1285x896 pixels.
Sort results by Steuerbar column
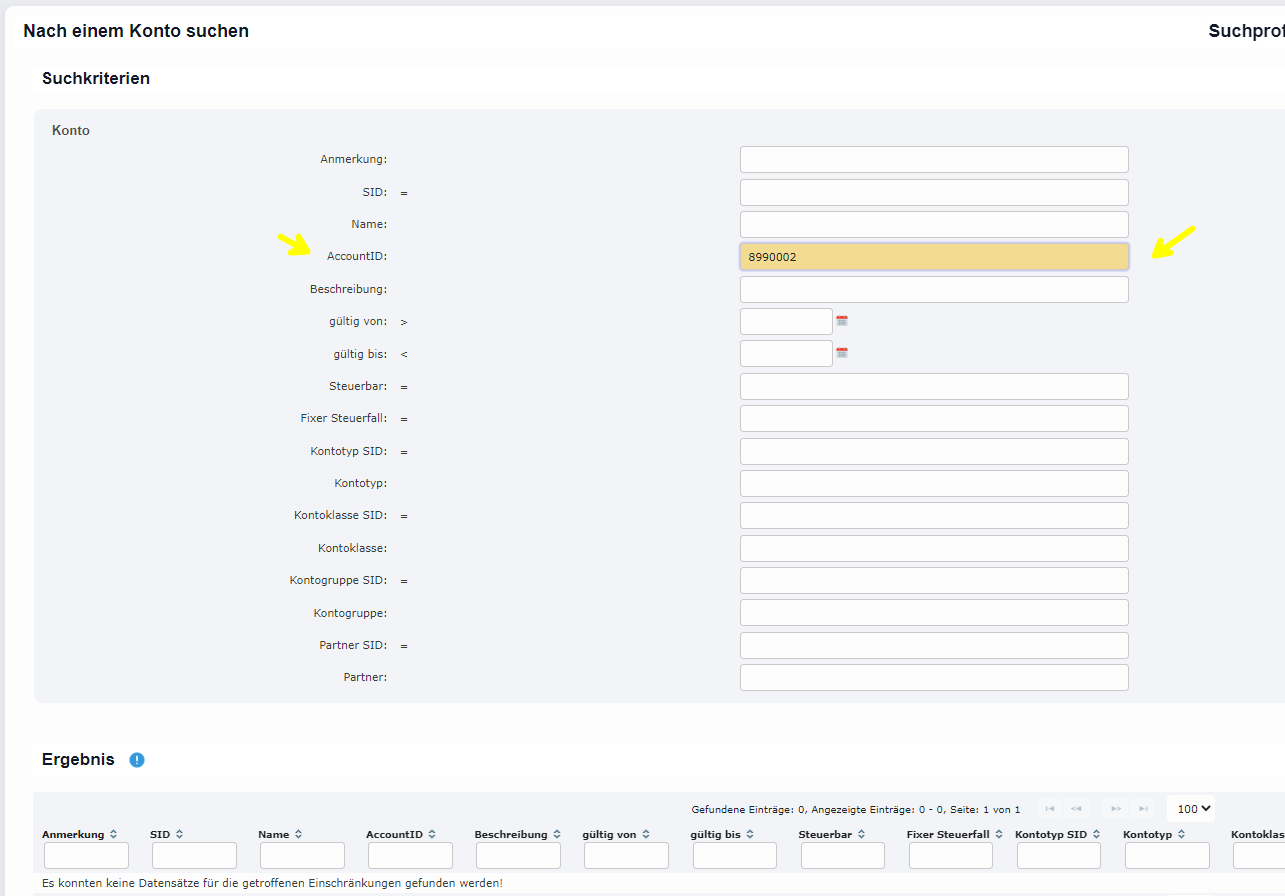pos(861,834)
